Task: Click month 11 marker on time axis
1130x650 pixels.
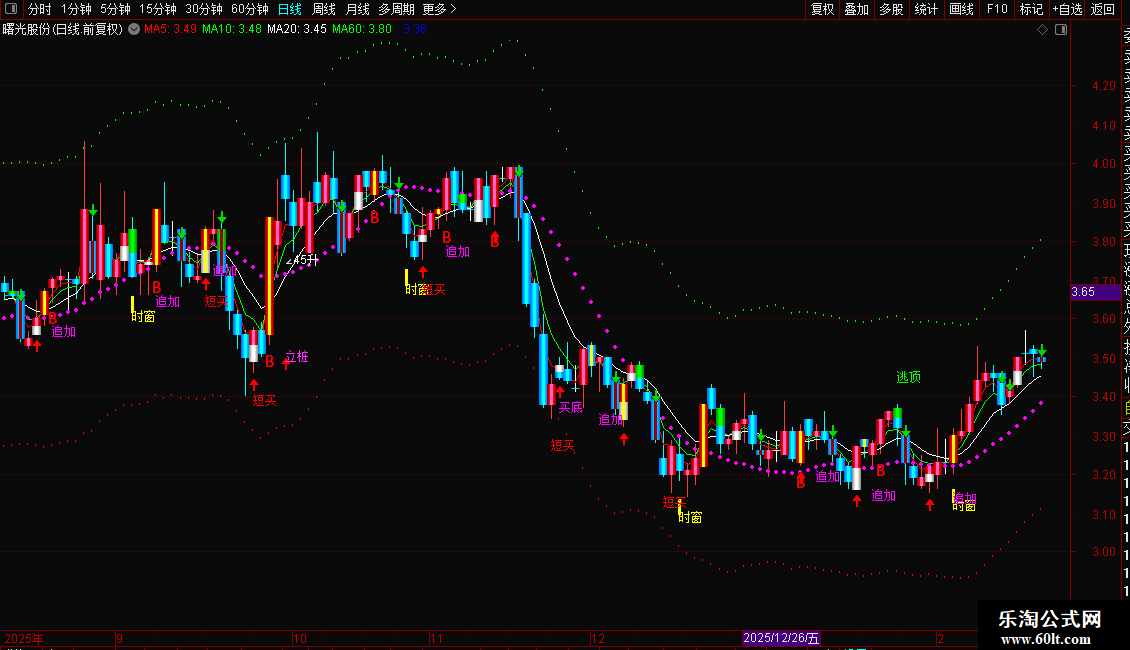Action: coord(436,638)
